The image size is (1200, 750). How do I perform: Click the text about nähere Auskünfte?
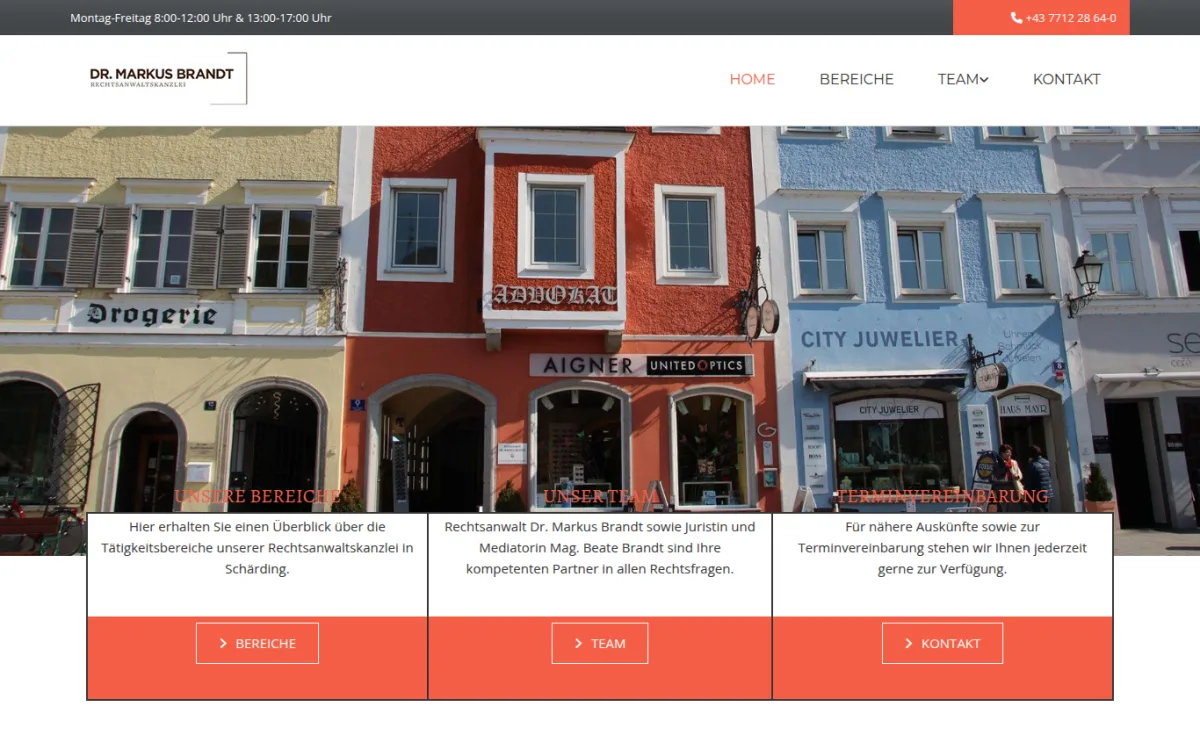942,548
